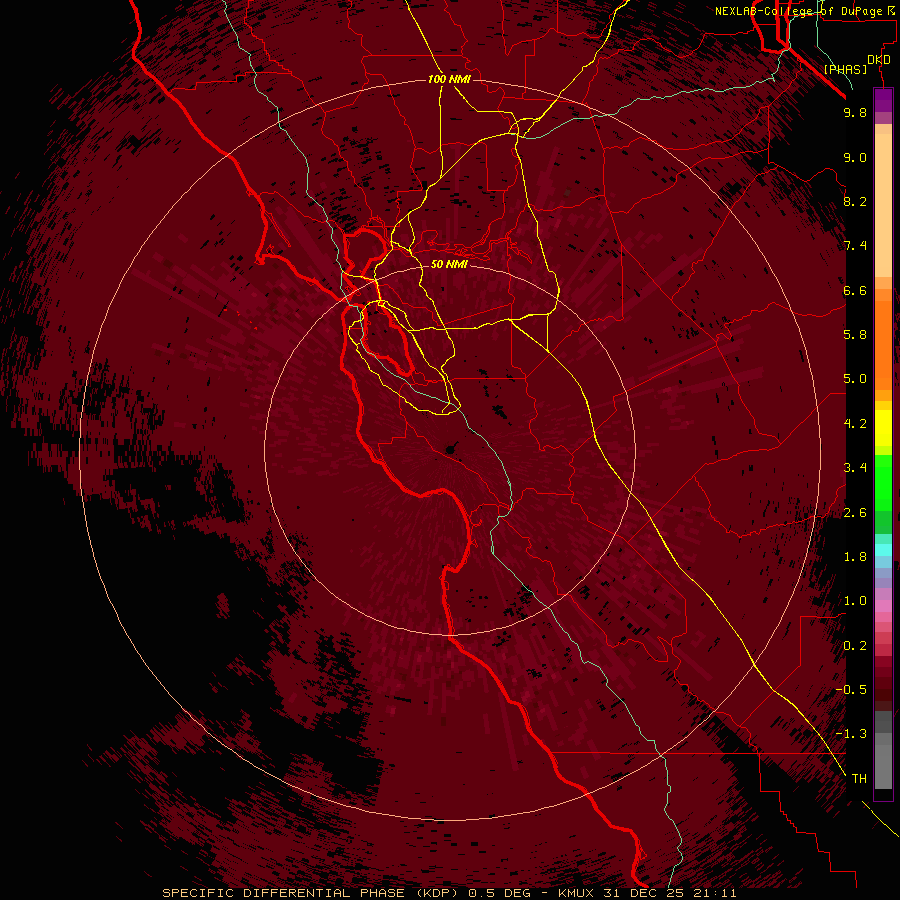Click the DKD label above the color scale
900x900 pixels.
pos(878,60)
